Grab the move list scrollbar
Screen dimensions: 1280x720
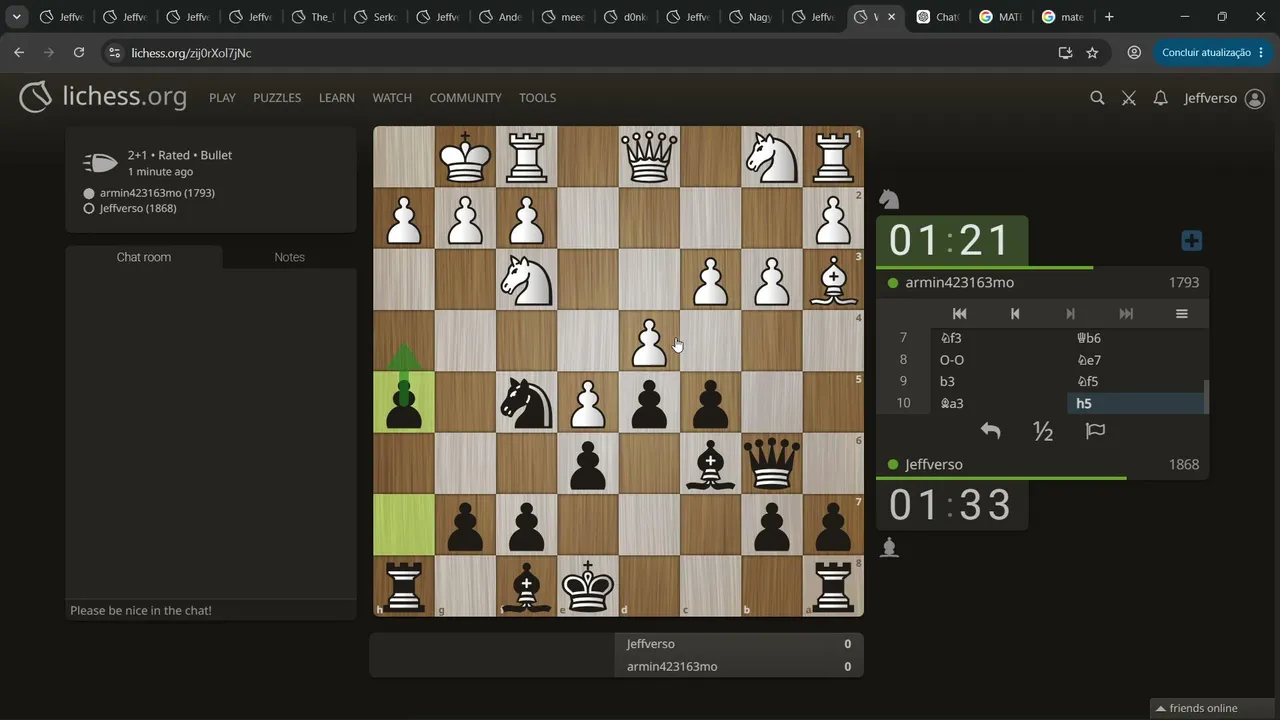pos(1205,397)
